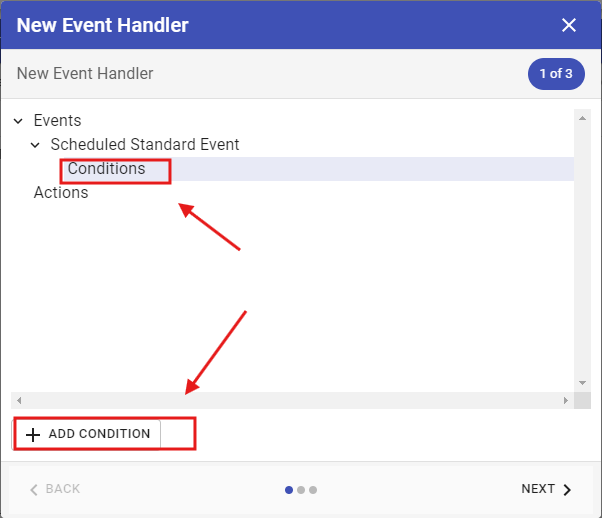Collapse the Events node chevron
This screenshot has height=518, width=602.
click(x=18, y=121)
